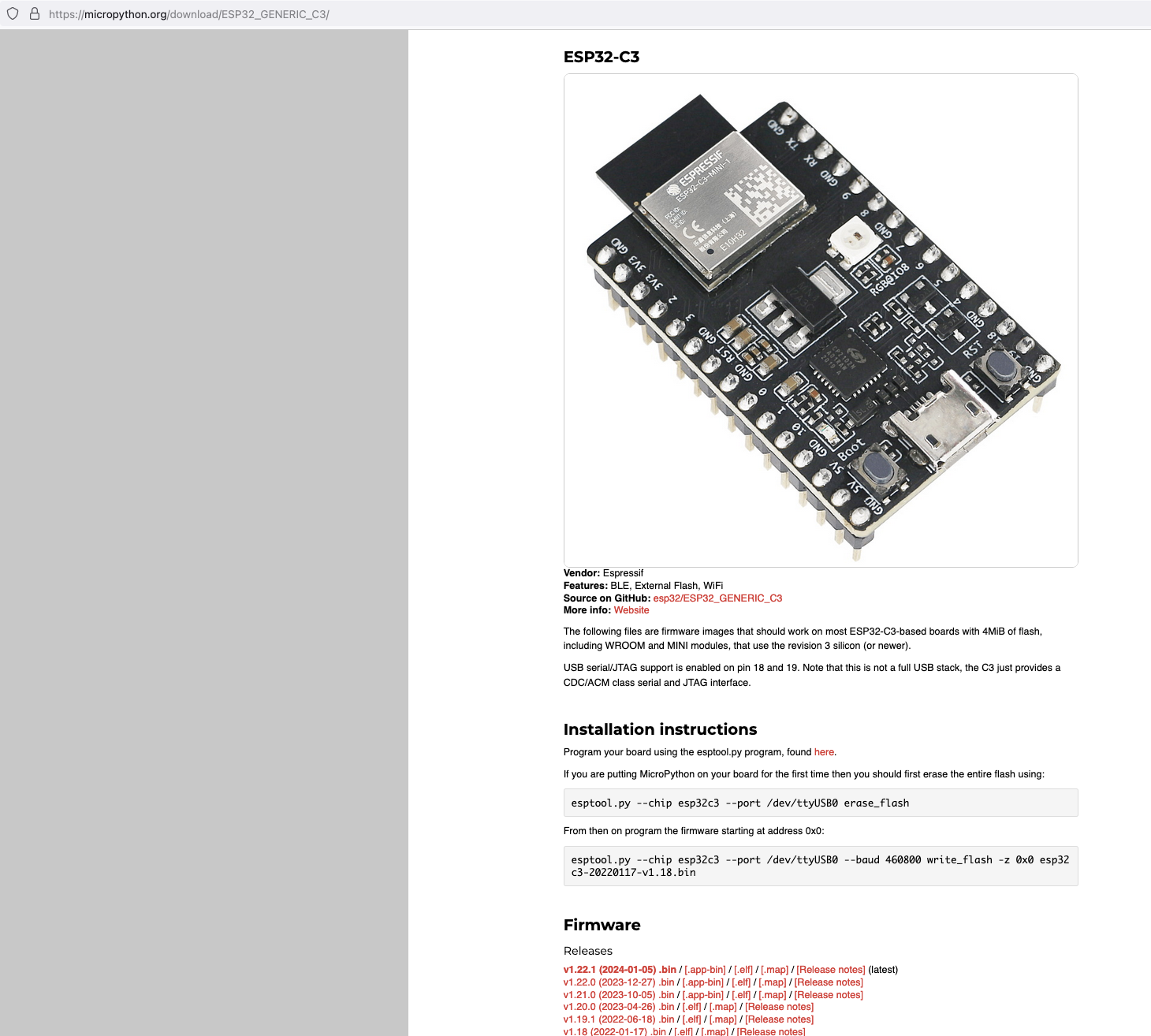The image size is (1151, 1036).
Task: Download the v1.22.1 [.map] file
Action: (x=774, y=970)
